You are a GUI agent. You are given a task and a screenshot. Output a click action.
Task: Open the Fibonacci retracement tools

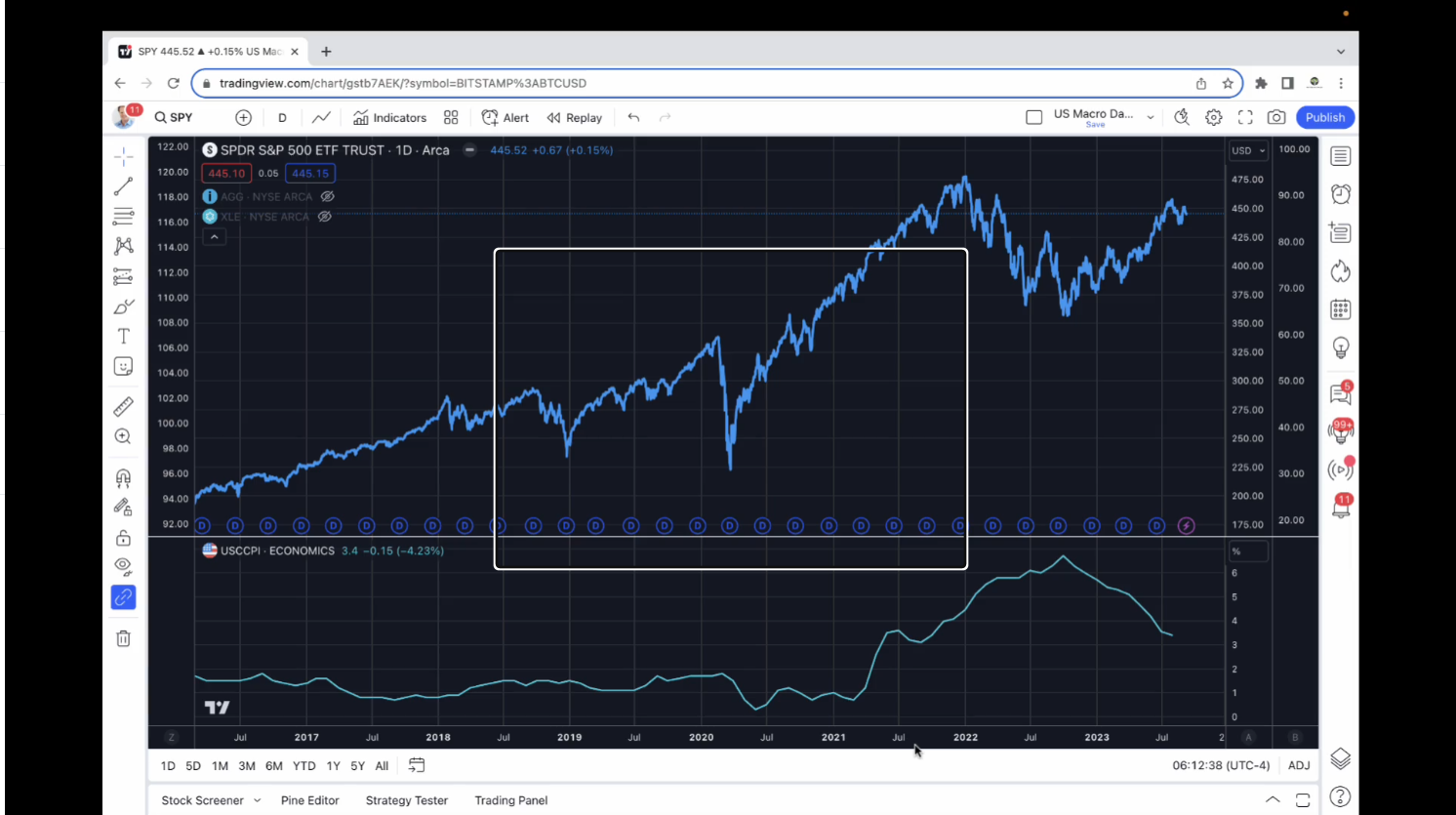click(123, 216)
